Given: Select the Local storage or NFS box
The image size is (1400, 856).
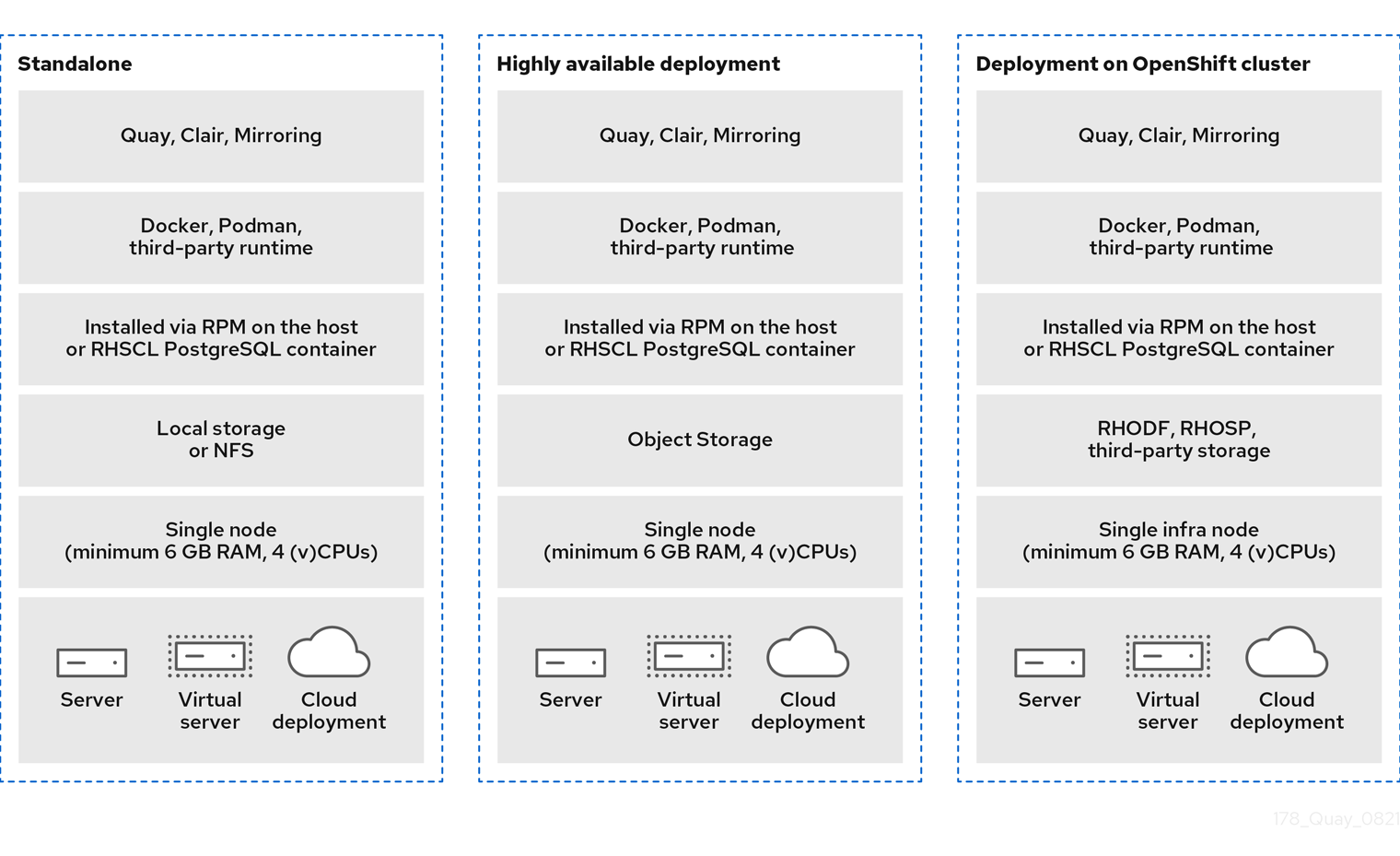Looking at the screenshot, I should coord(221,440).
